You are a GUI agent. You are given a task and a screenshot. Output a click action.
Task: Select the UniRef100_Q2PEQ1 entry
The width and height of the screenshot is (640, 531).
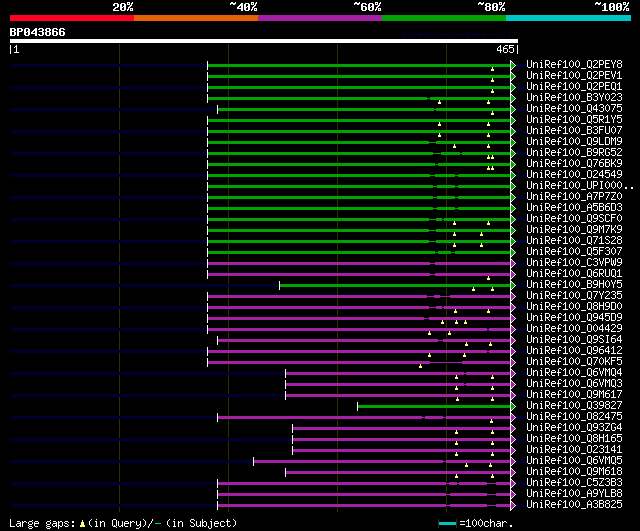click(x=574, y=87)
